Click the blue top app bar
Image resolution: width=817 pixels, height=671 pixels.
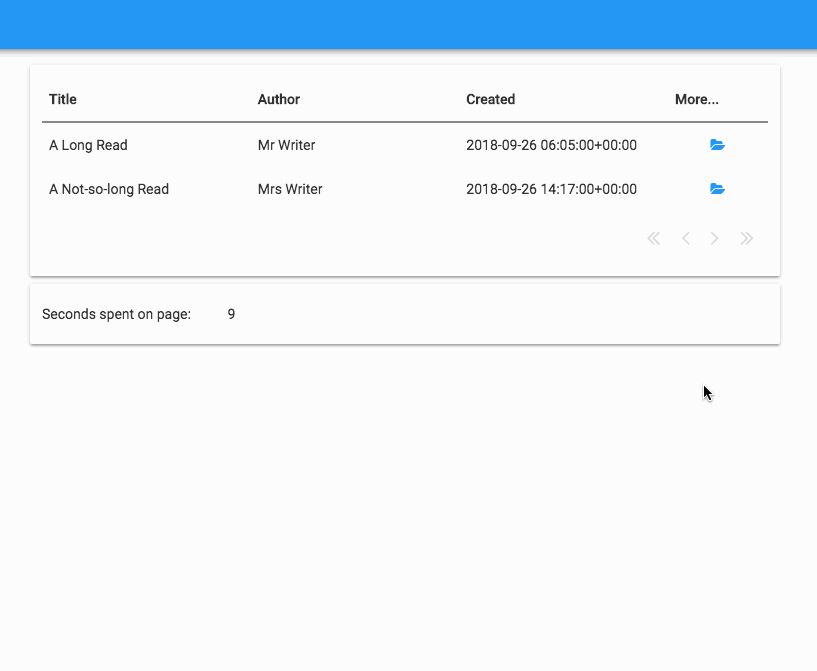[408, 24]
